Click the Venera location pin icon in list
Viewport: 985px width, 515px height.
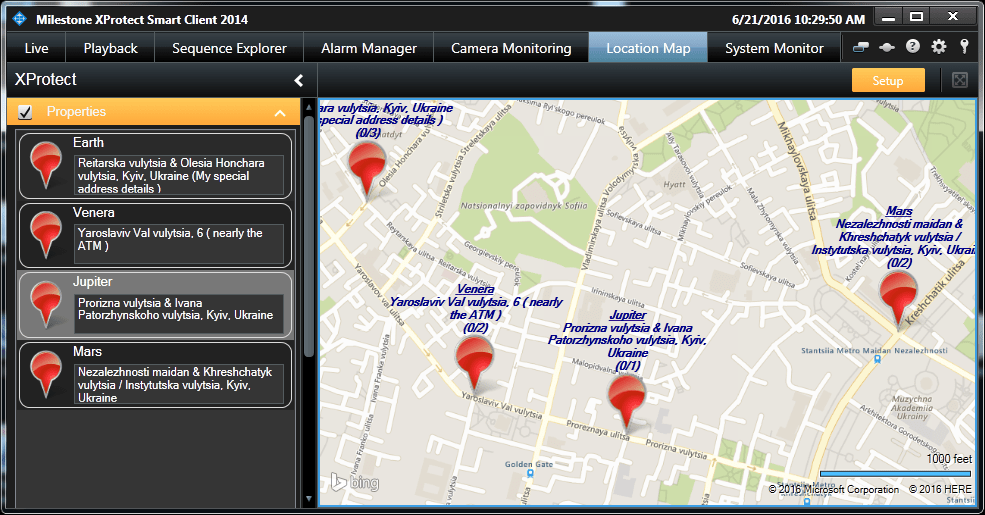tap(46, 235)
